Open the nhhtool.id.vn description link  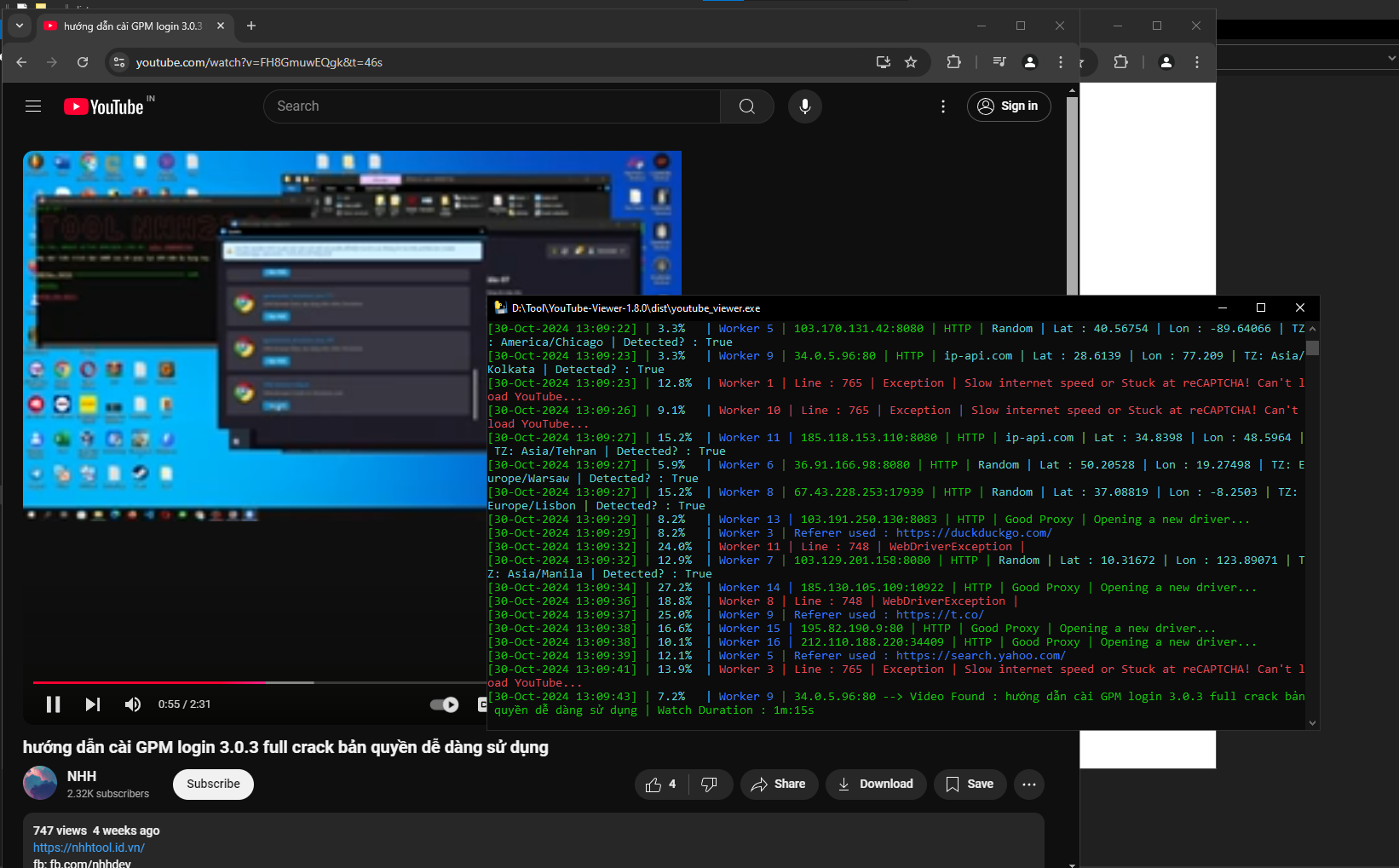pyautogui.click(x=89, y=848)
